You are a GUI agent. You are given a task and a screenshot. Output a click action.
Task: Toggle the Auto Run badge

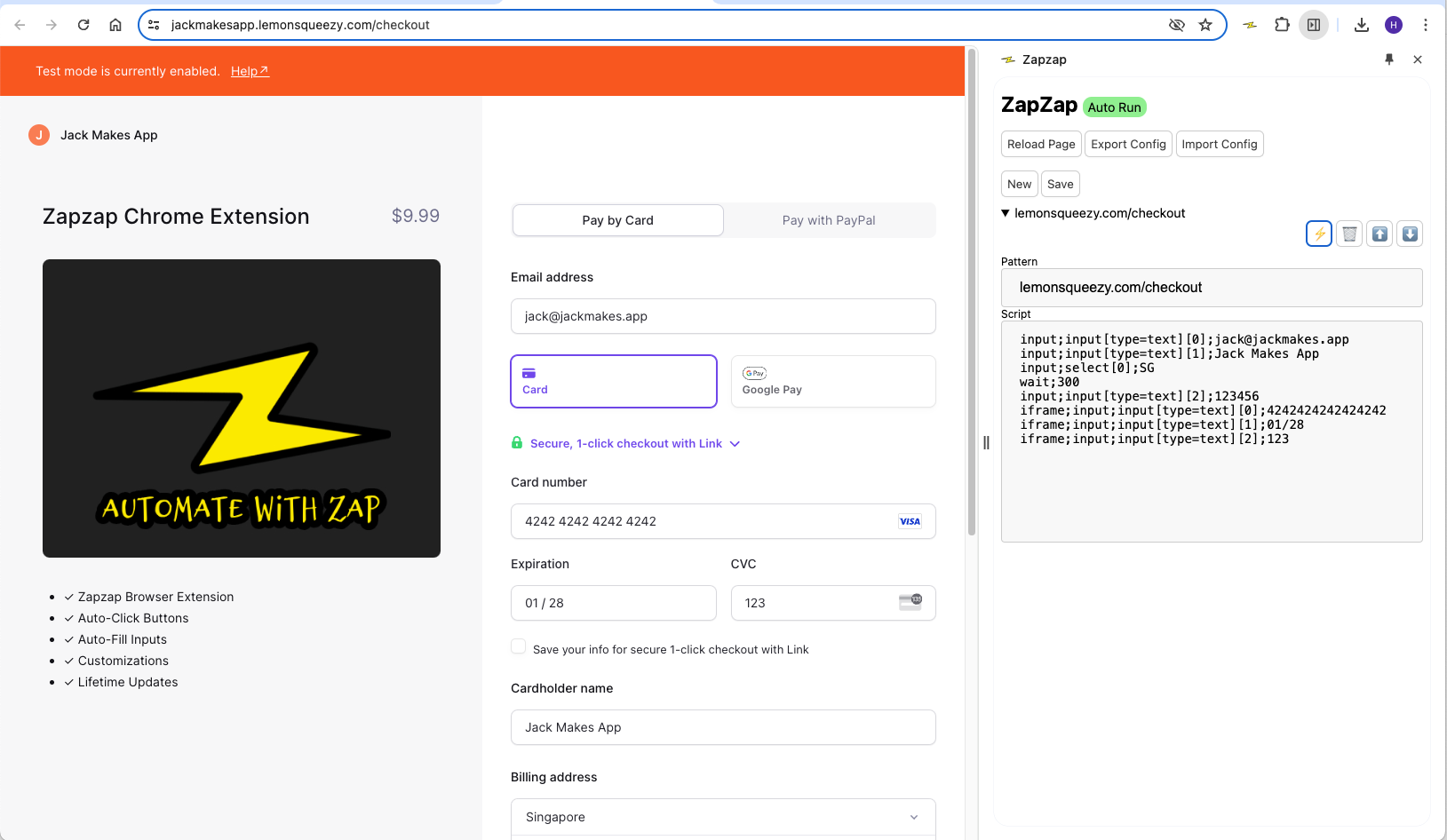[x=1115, y=107]
